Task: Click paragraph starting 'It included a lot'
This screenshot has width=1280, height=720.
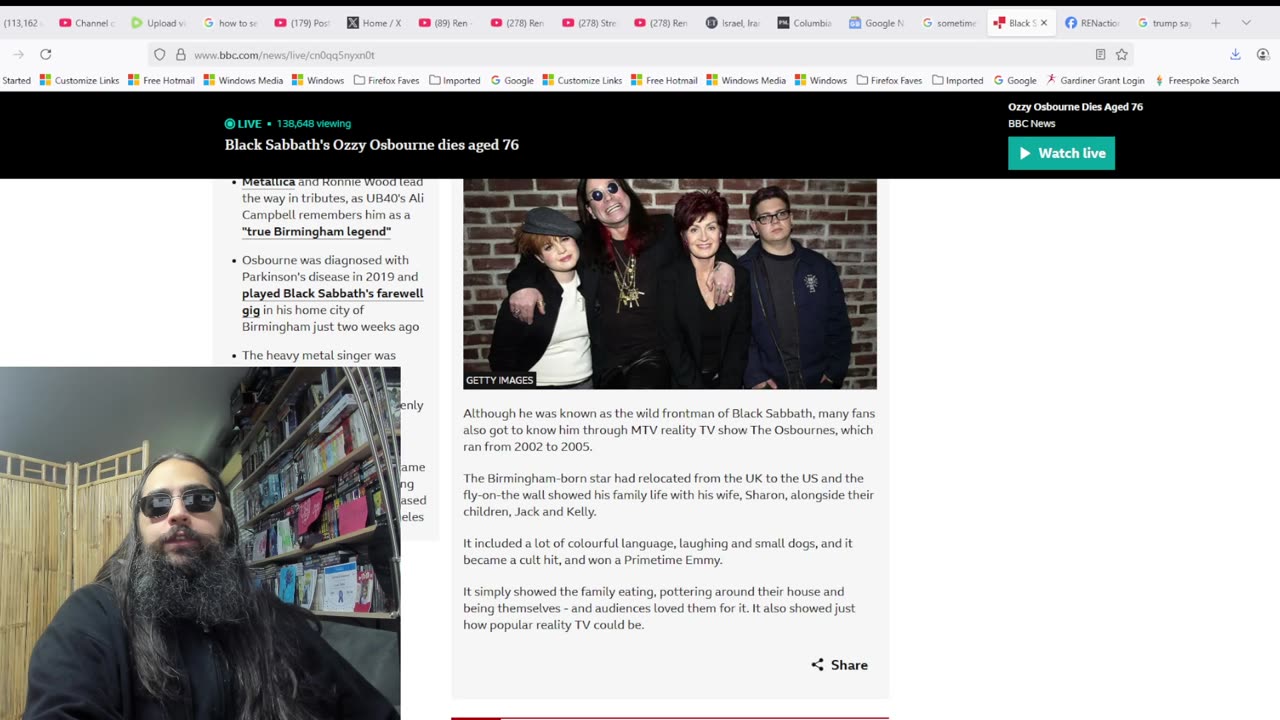Action: click(658, 552)
